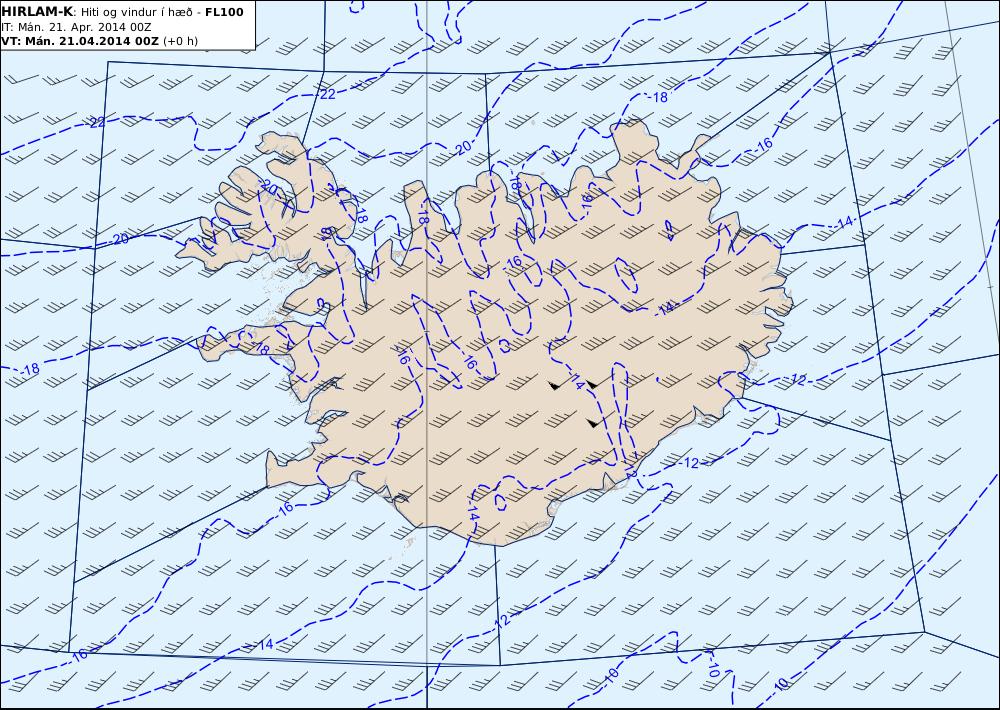This screenshot has height=710, width=1000.
Task: Click the -14 isotherm label offshore east of Iceland
Action: pyautogui.click(x=844, y=223)
